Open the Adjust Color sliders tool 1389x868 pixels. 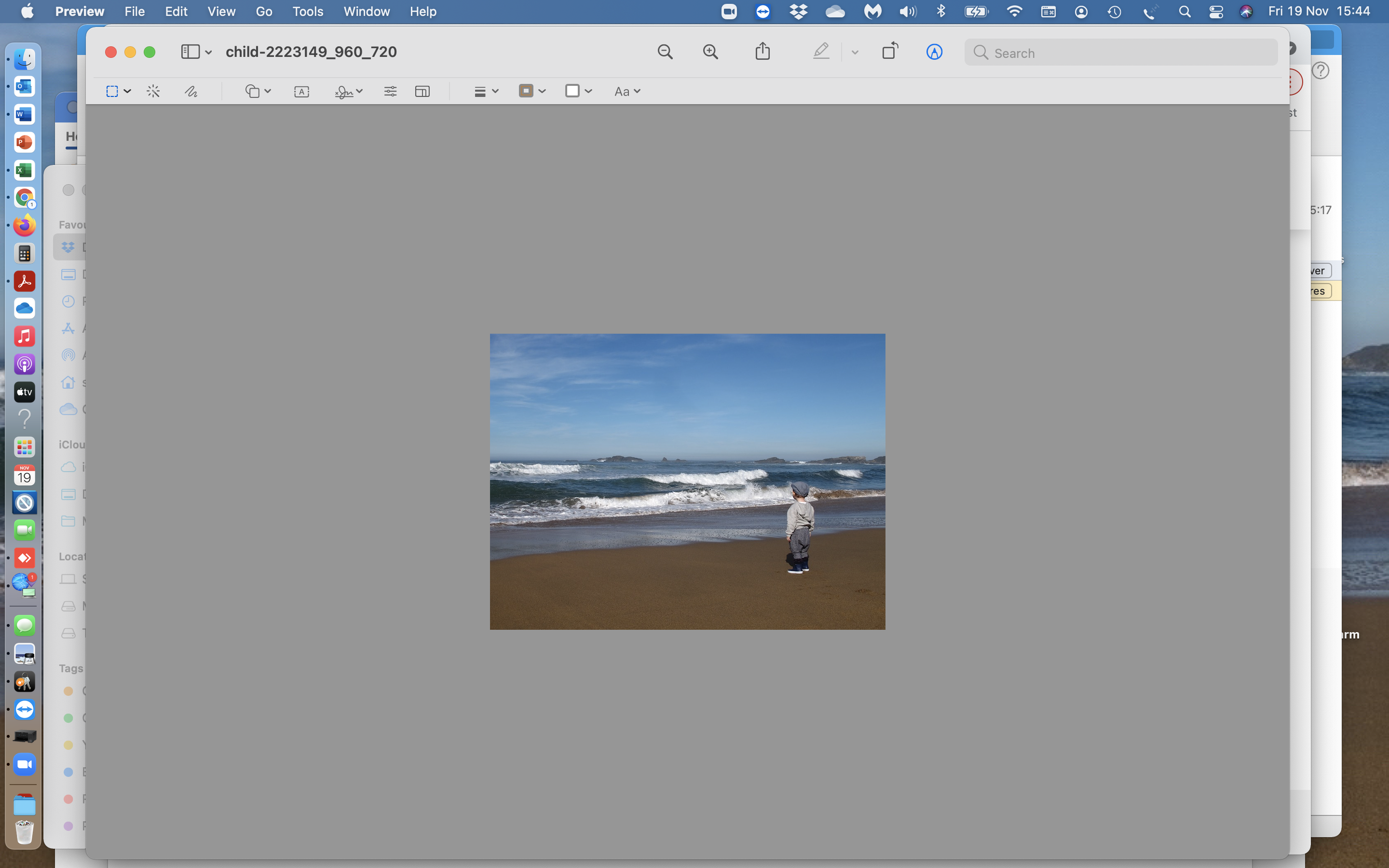point(390,91)
